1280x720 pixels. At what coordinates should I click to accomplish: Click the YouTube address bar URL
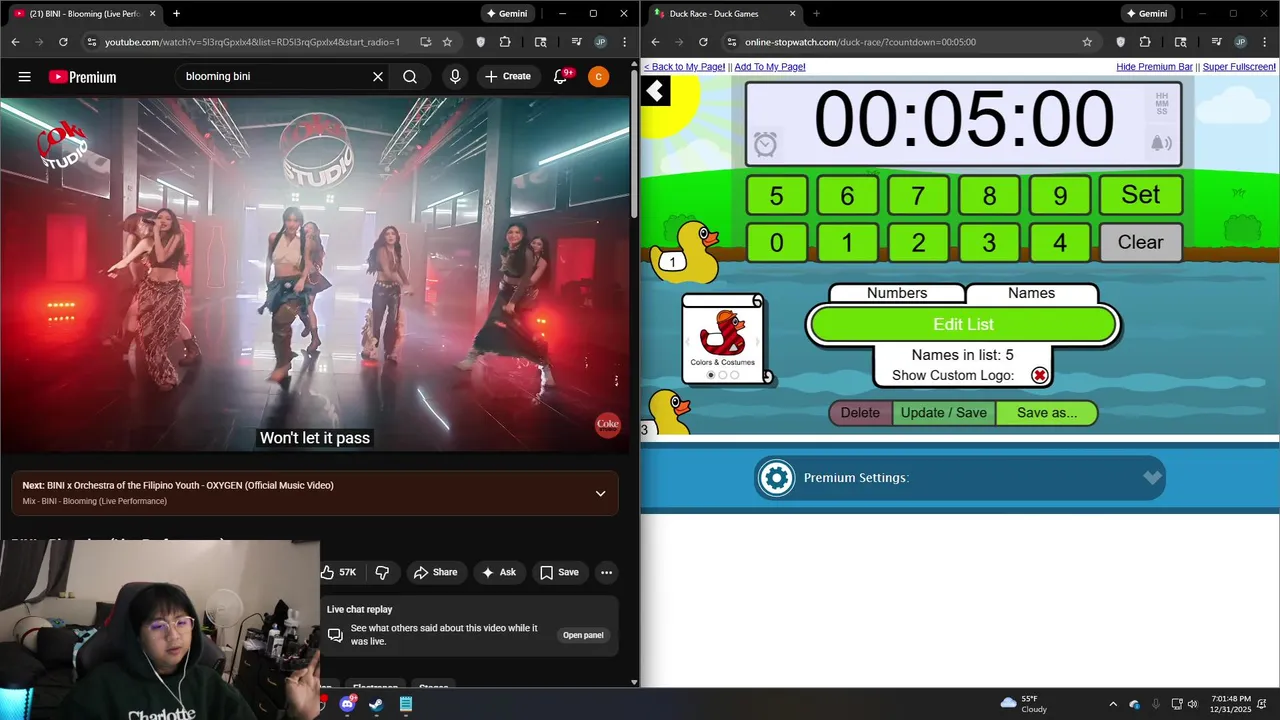[x=252, y=42]
